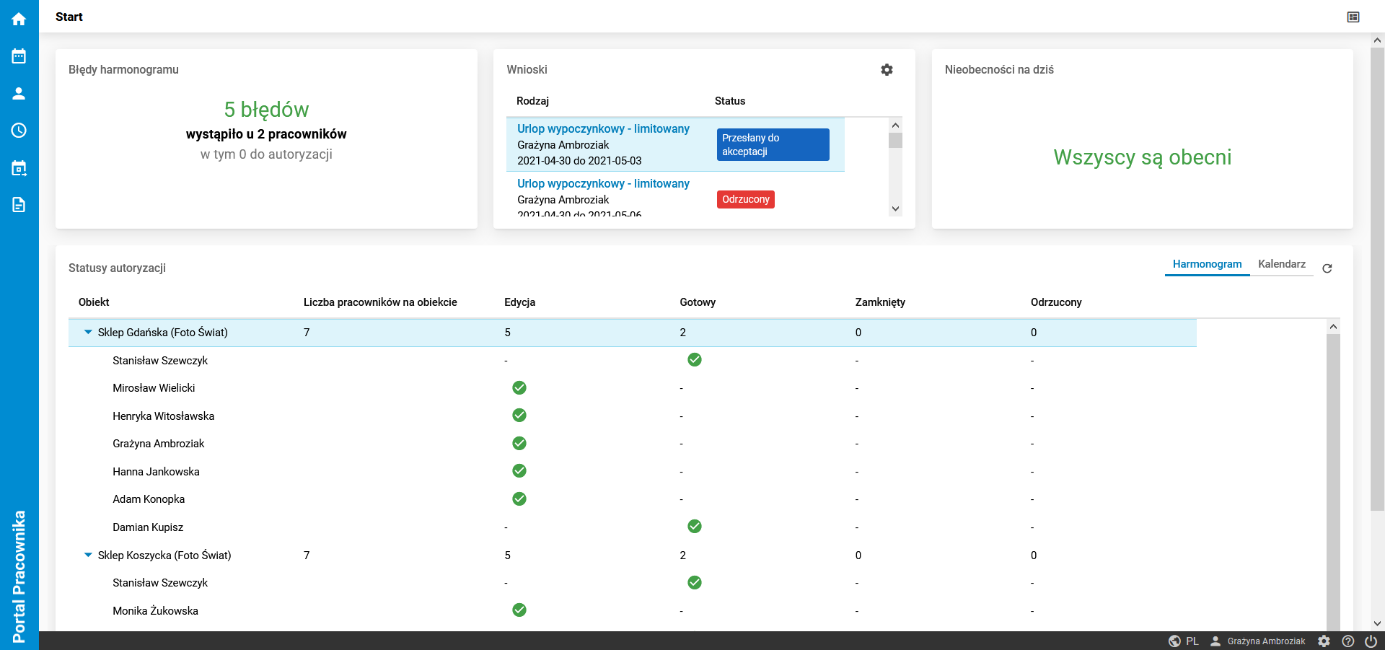
Task: Click the Wnioski list scroll up arrow
Action: pyautogui.click(x=895, y=125)
